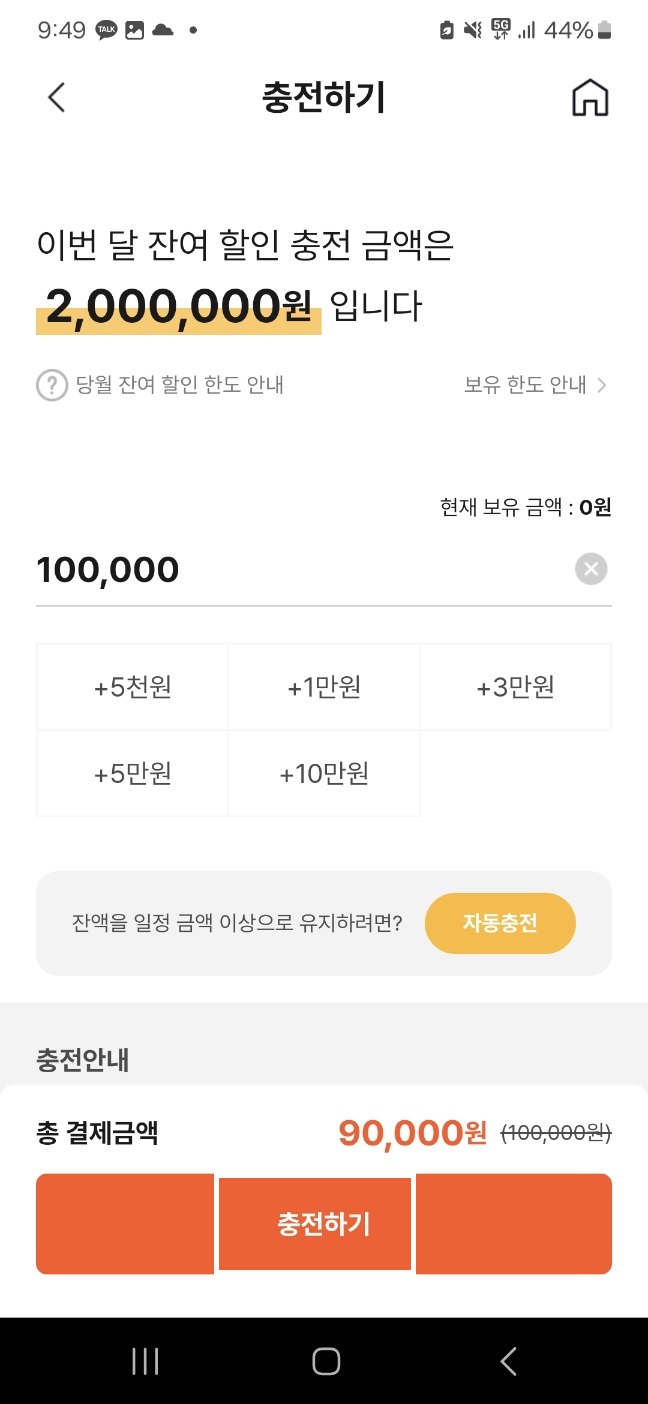The height and width of the screenshot is (1404, 648).
Task: Add 10만원 to the charge amount
Action: (323, 772)
